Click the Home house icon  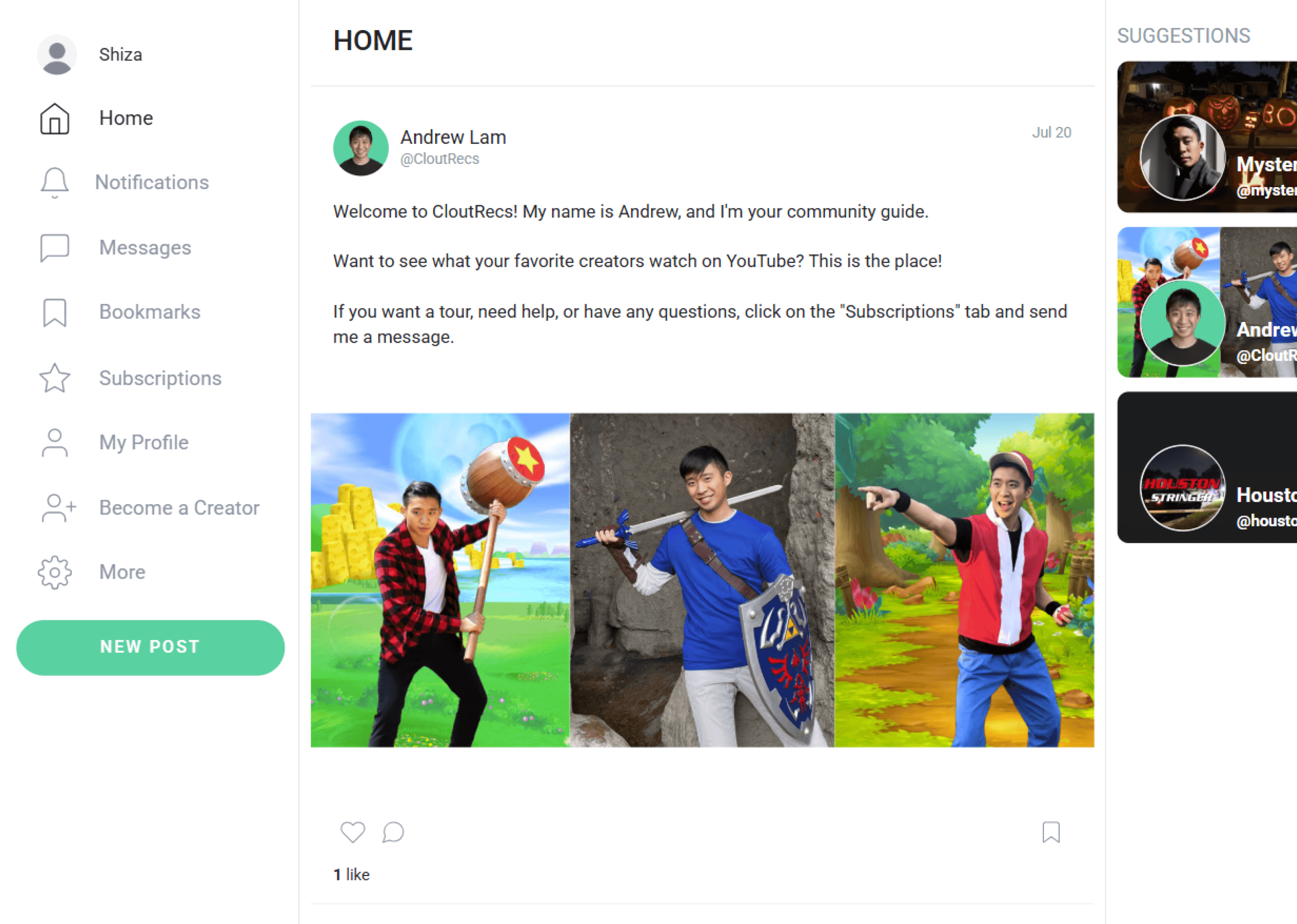point(55,118)
